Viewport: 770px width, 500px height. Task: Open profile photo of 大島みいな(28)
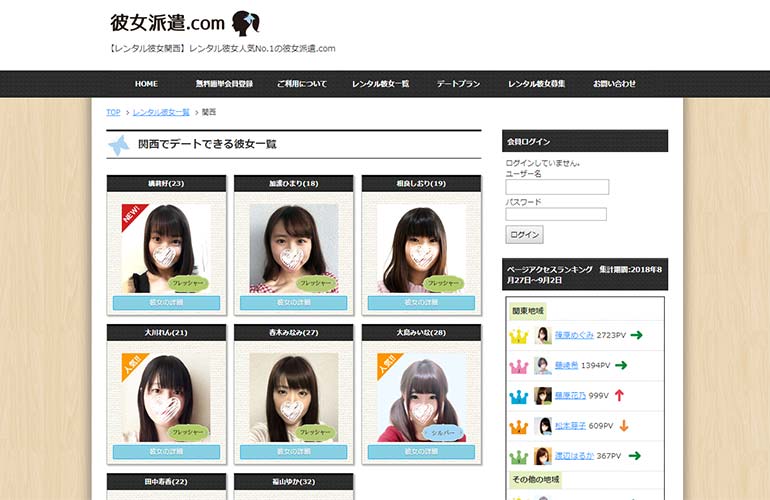[421, 398]
